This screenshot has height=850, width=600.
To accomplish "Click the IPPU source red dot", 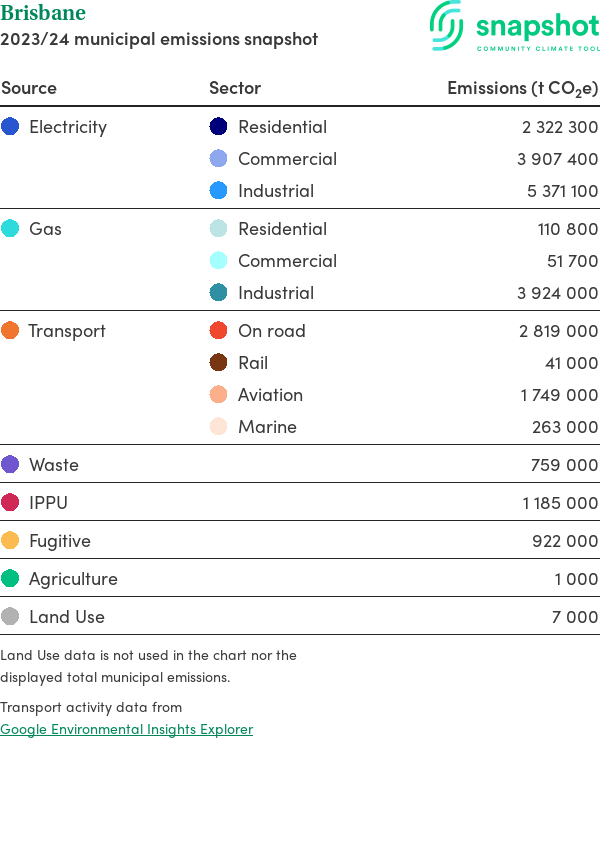I will pyautogui.click(x=10, y=503).
